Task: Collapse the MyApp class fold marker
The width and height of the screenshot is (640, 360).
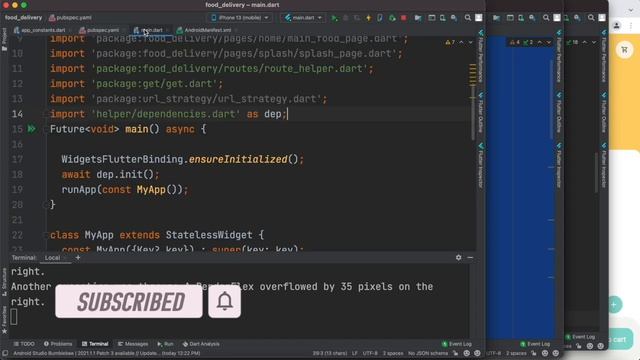Action: pos(45,235)
